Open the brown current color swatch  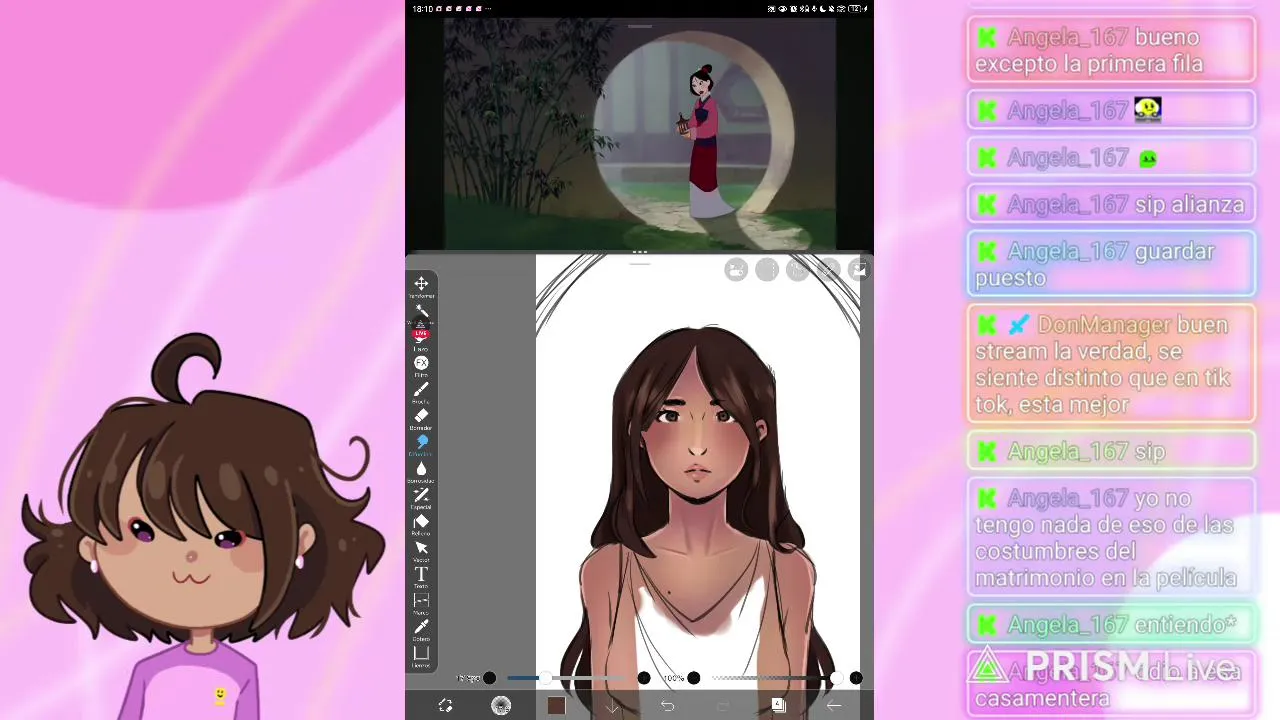[557, 706]
